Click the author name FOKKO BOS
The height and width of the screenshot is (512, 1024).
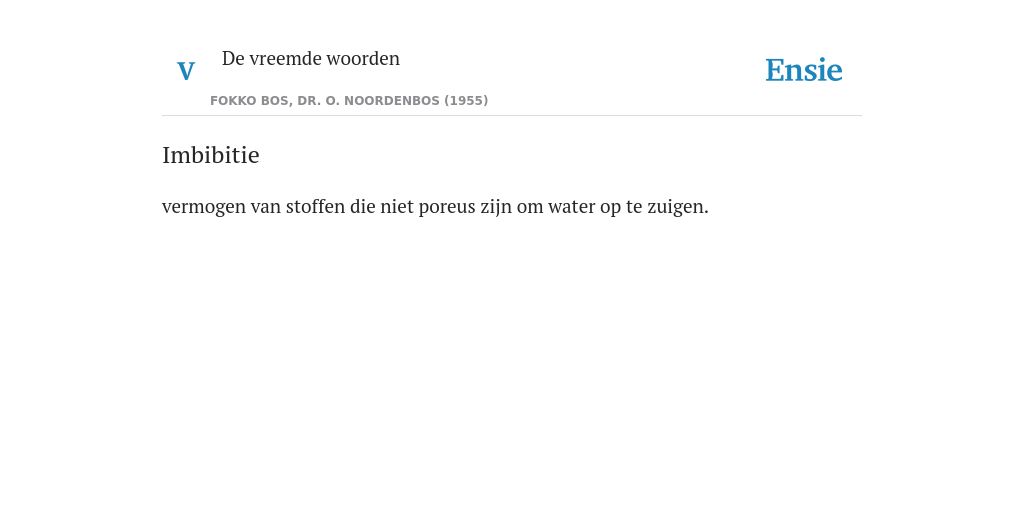tap(249, 101)
